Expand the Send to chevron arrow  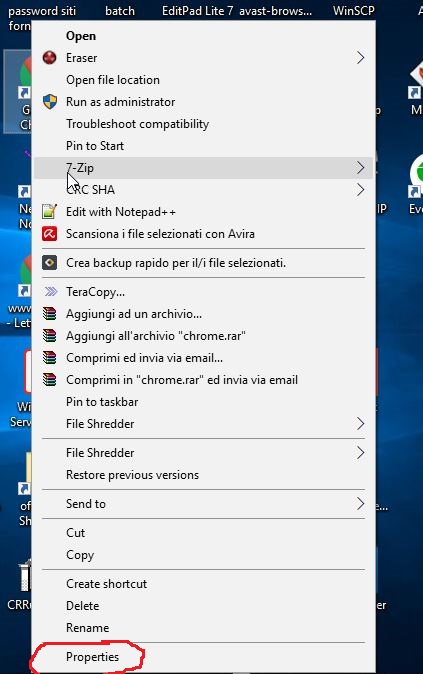point(360,504)
